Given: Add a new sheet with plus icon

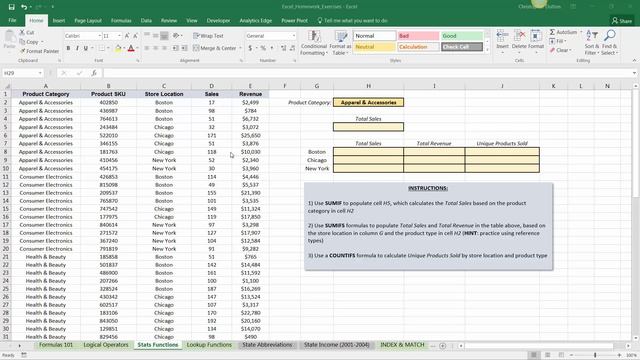Looking at the screenshot, I should click(442, 346).
